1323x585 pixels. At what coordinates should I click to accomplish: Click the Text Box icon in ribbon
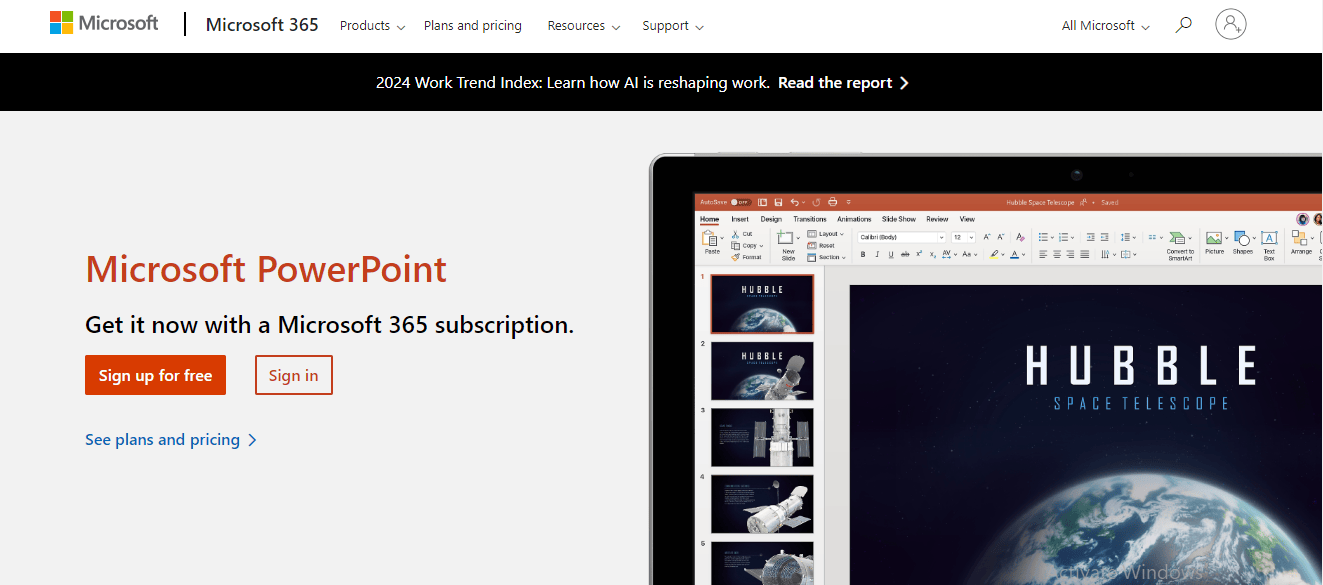1269,241
